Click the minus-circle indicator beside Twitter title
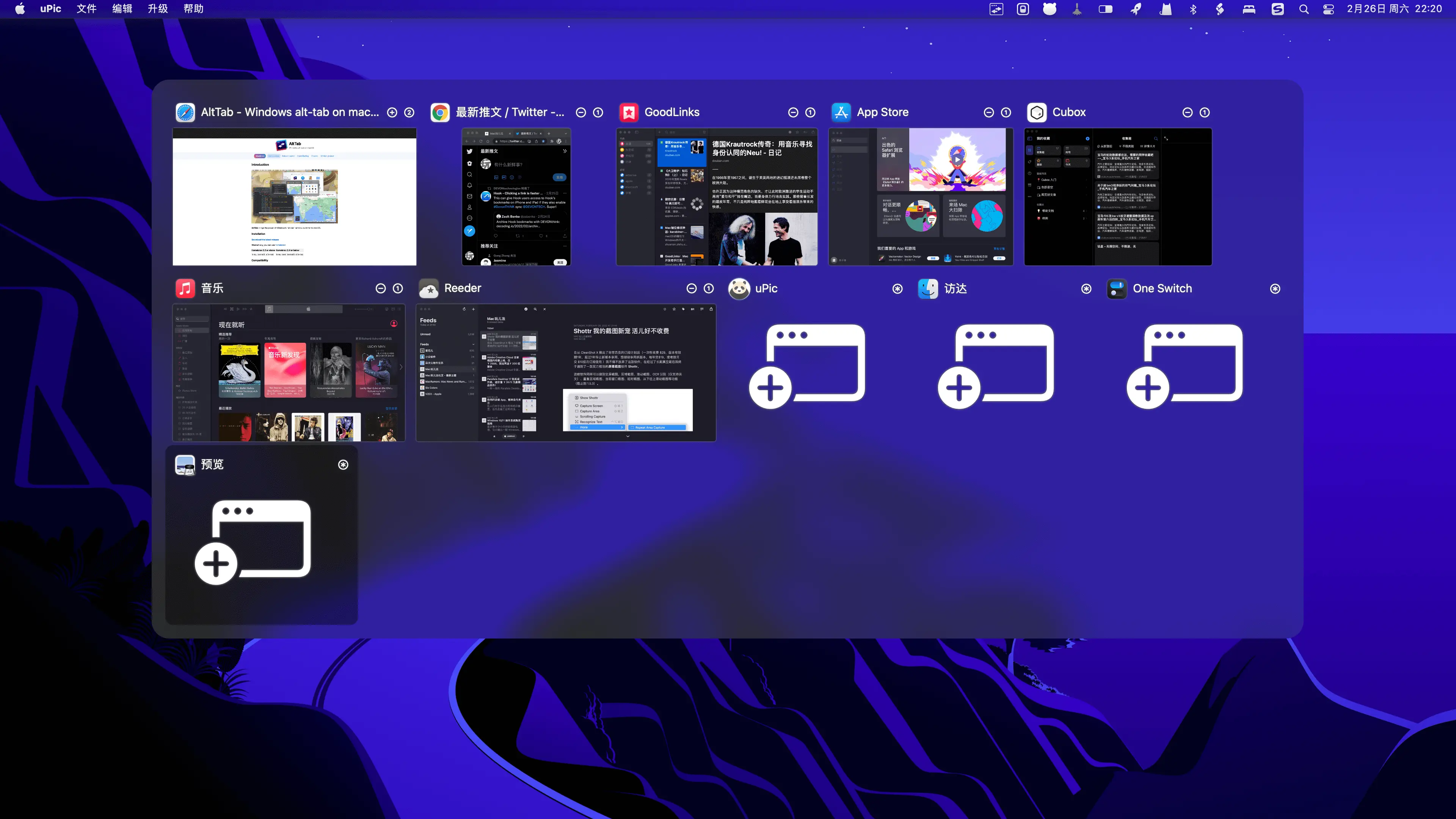 tap(581, 113)
